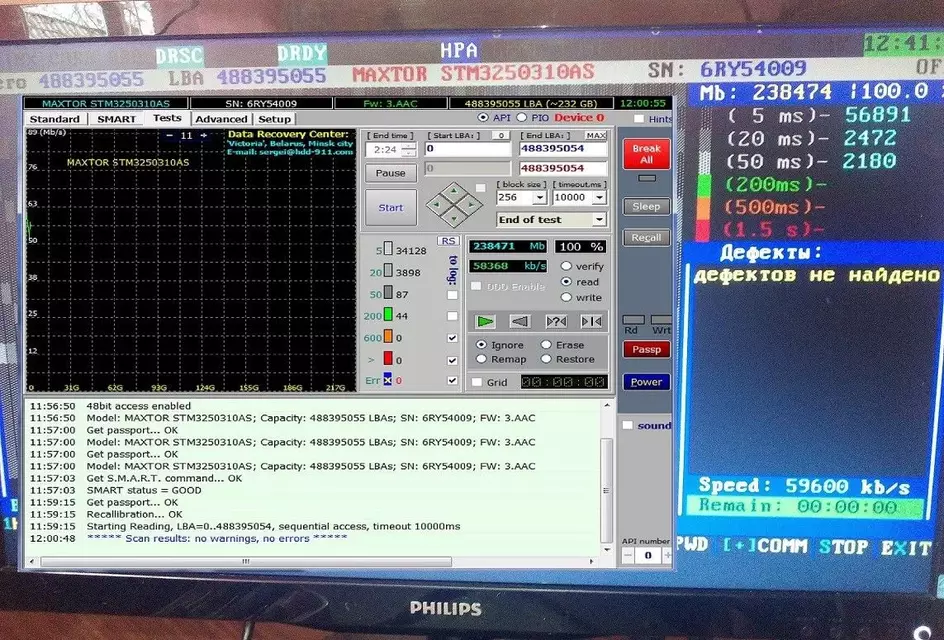The image size is (944, 640).
Task: Click the red Break All button
Action: point(647,154)
